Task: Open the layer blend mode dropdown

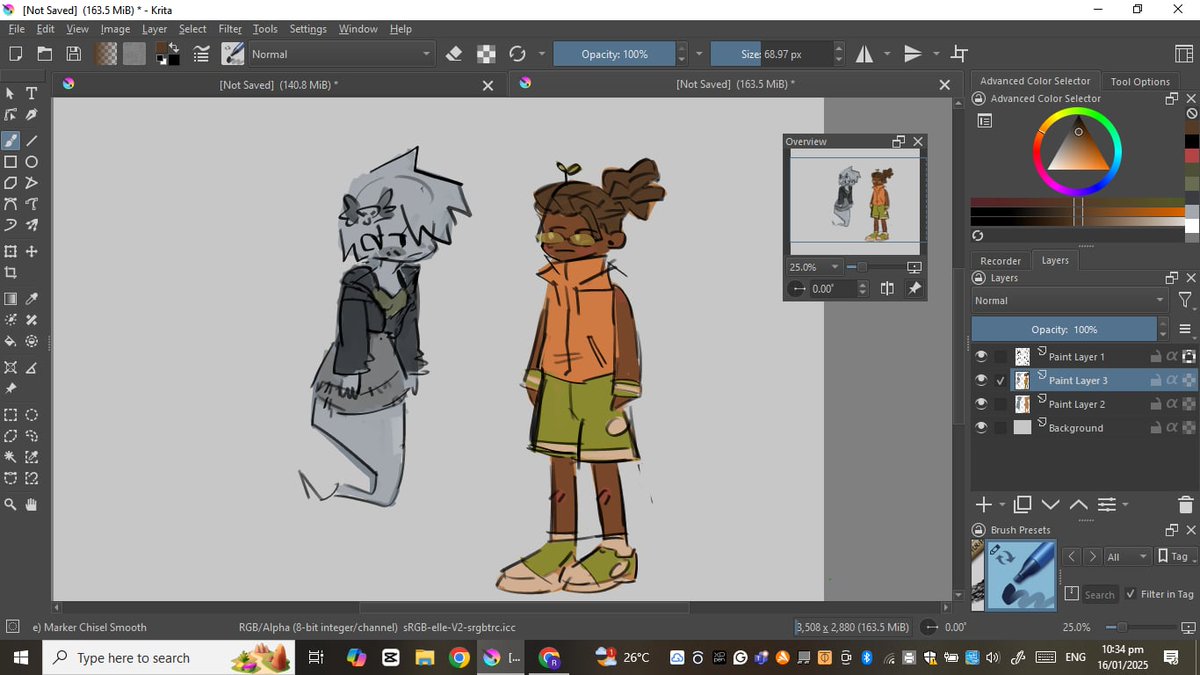Action: point(1069,300)
